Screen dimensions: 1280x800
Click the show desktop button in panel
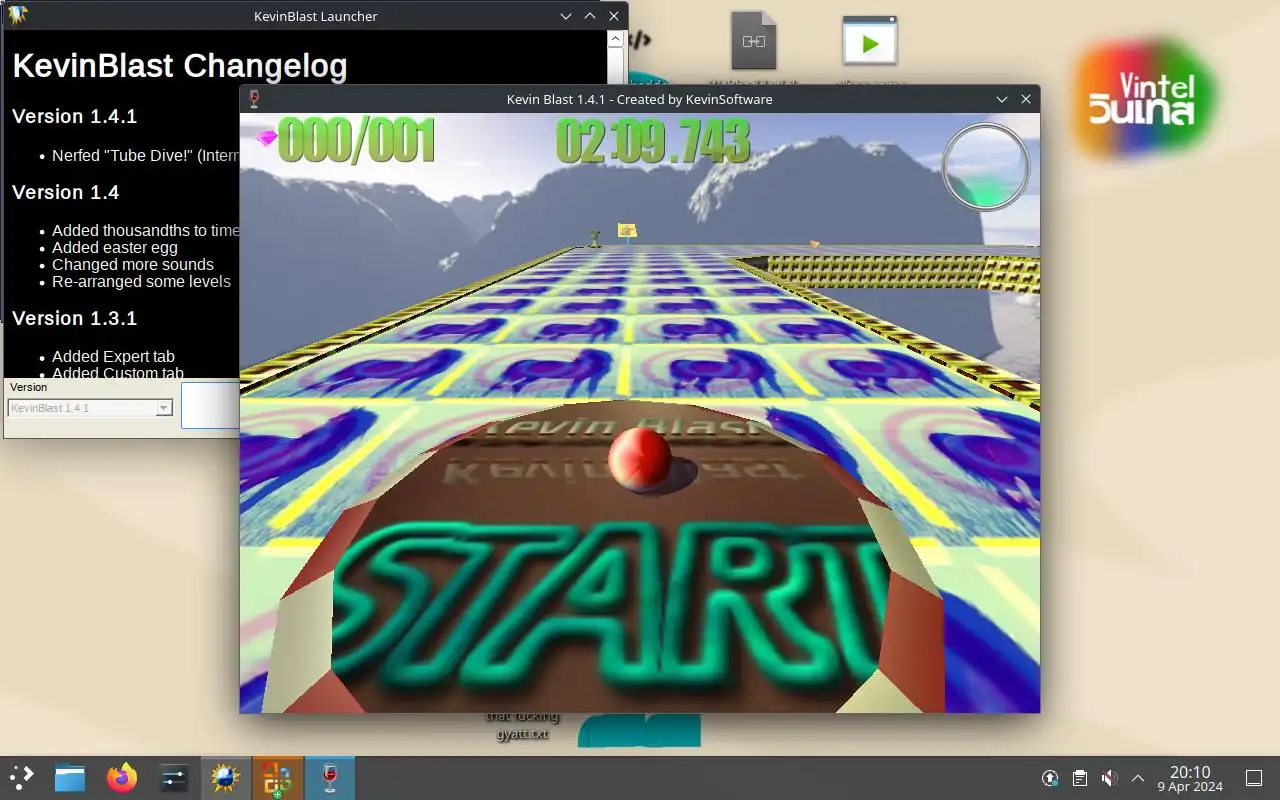pyautogui.click(x=1253, y=778)
